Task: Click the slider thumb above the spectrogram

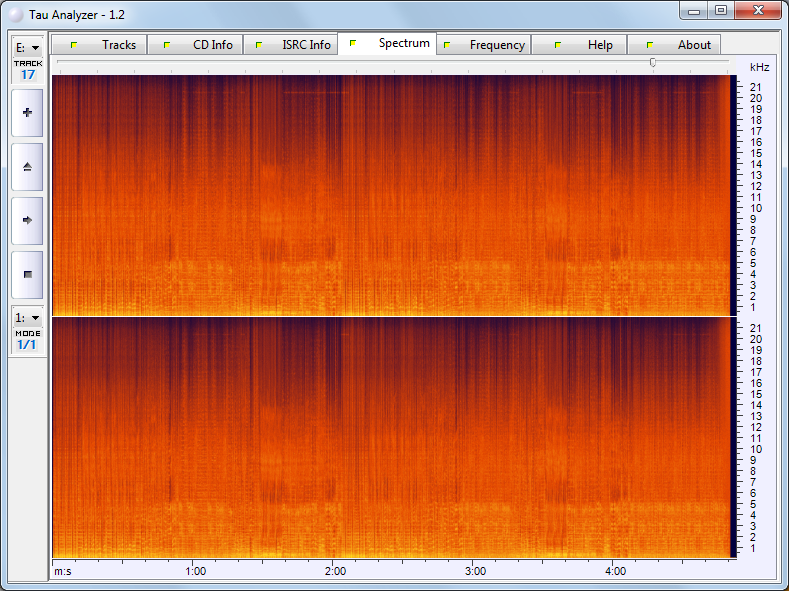Action: coord(653,62)
